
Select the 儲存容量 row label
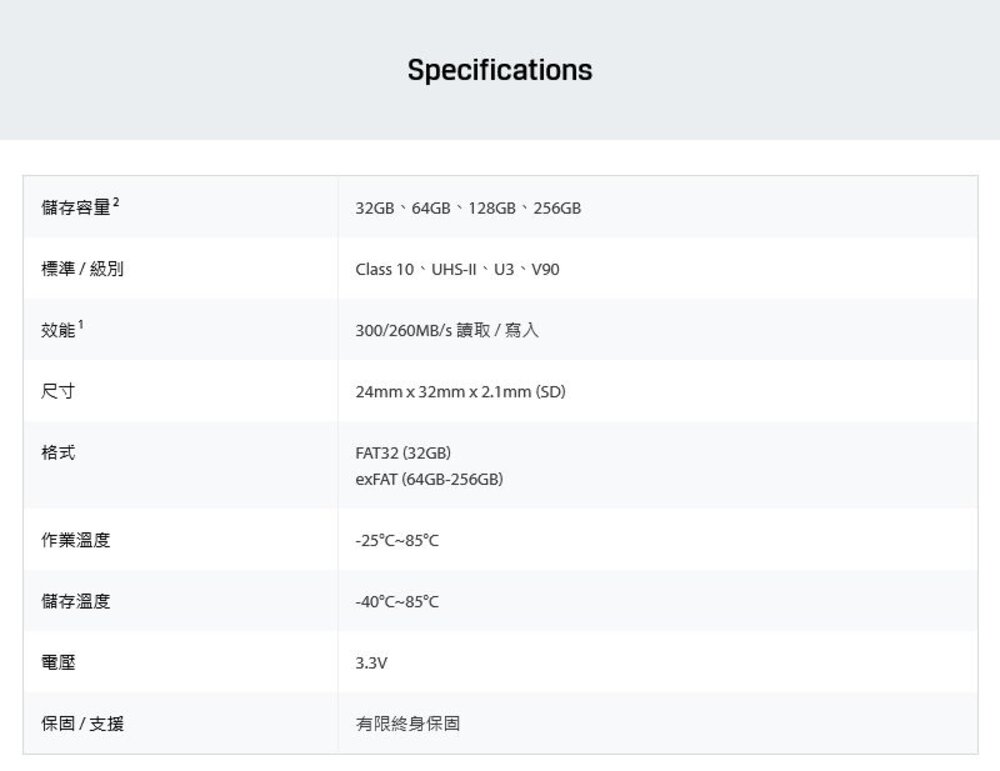click(75, 208)
